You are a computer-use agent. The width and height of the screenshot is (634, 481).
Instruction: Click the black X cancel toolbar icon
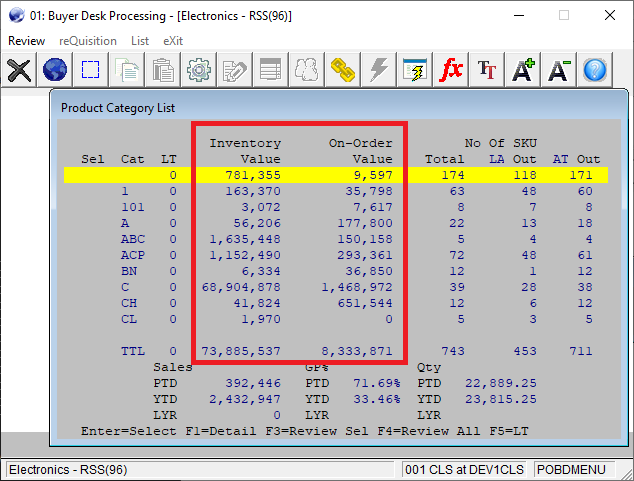coord(19,70)
